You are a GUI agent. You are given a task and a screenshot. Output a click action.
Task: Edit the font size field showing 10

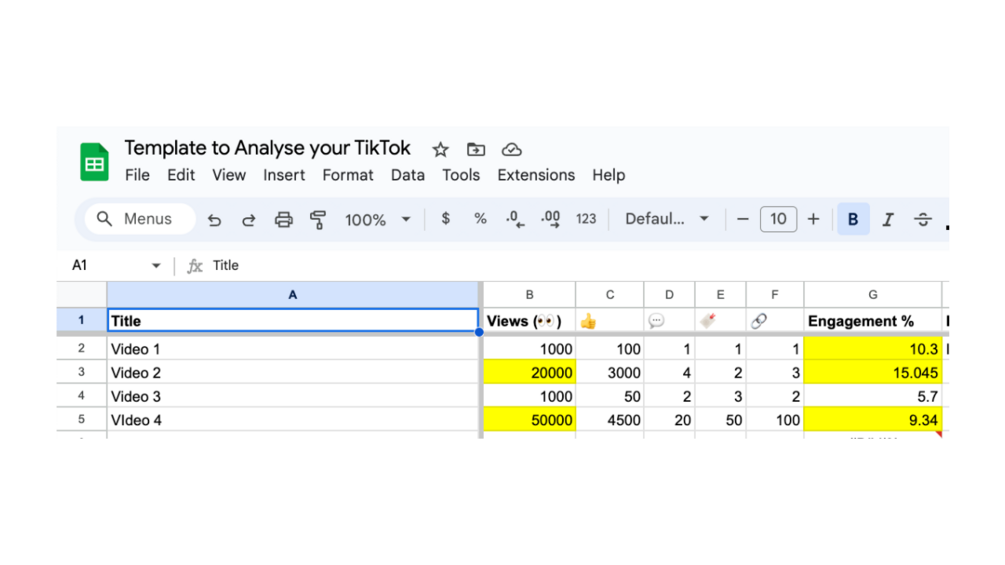(778, 219)
